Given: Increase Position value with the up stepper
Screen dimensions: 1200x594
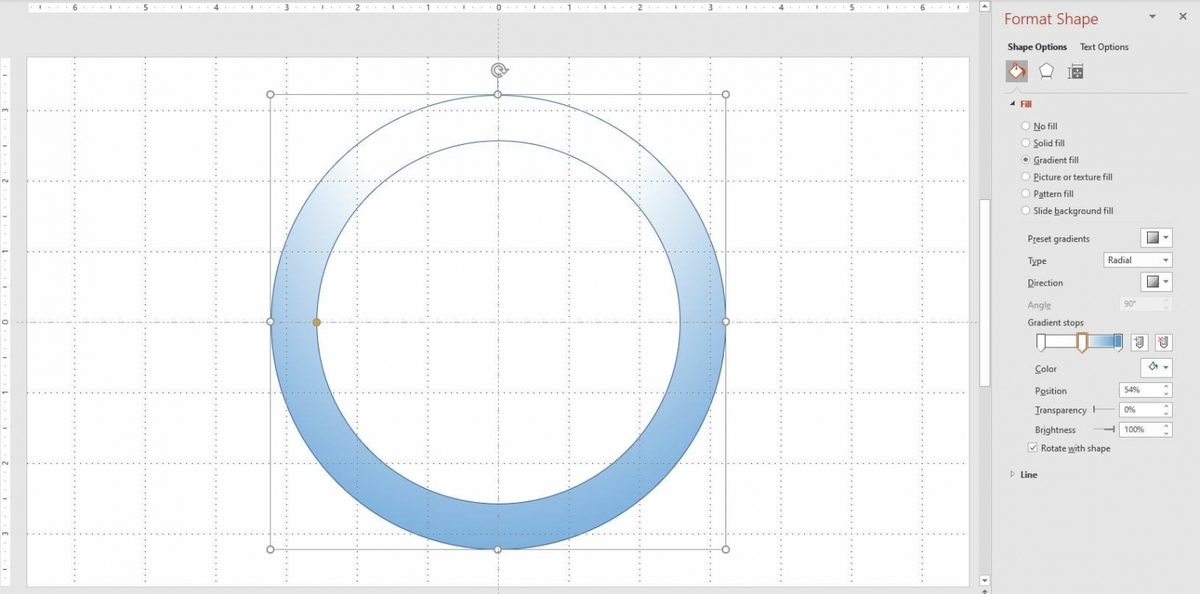Looking at the screenshot, I should pyautogui.click(x=1164, y=386).
